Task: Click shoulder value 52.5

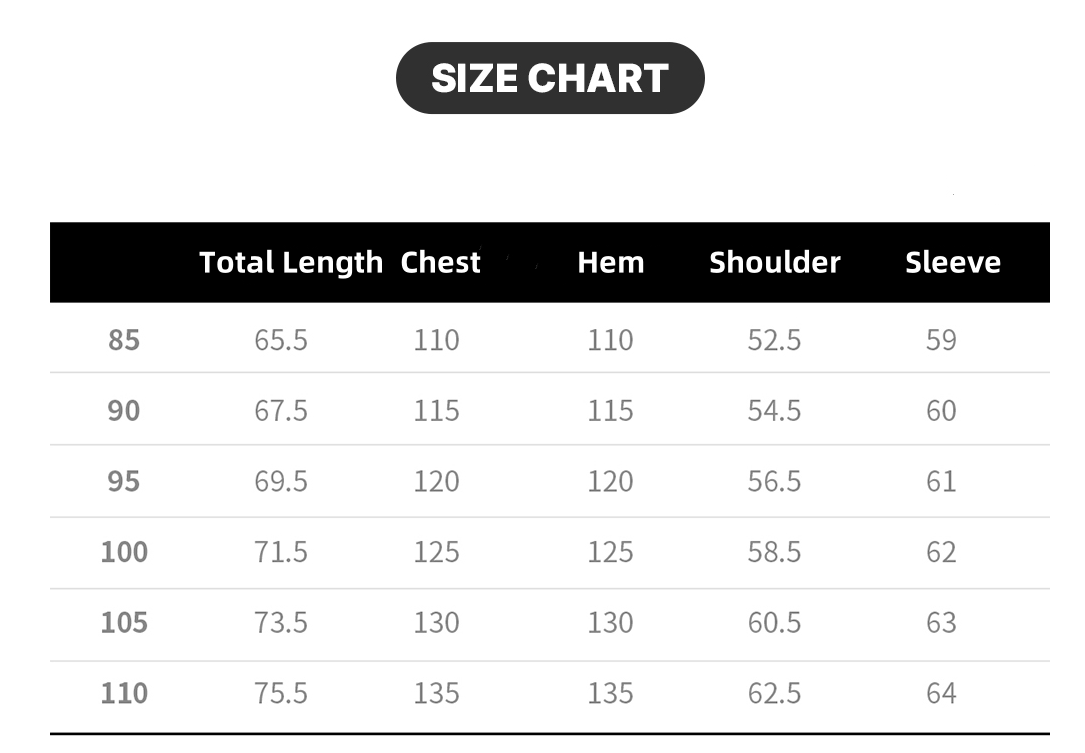Action: point(774,340)
